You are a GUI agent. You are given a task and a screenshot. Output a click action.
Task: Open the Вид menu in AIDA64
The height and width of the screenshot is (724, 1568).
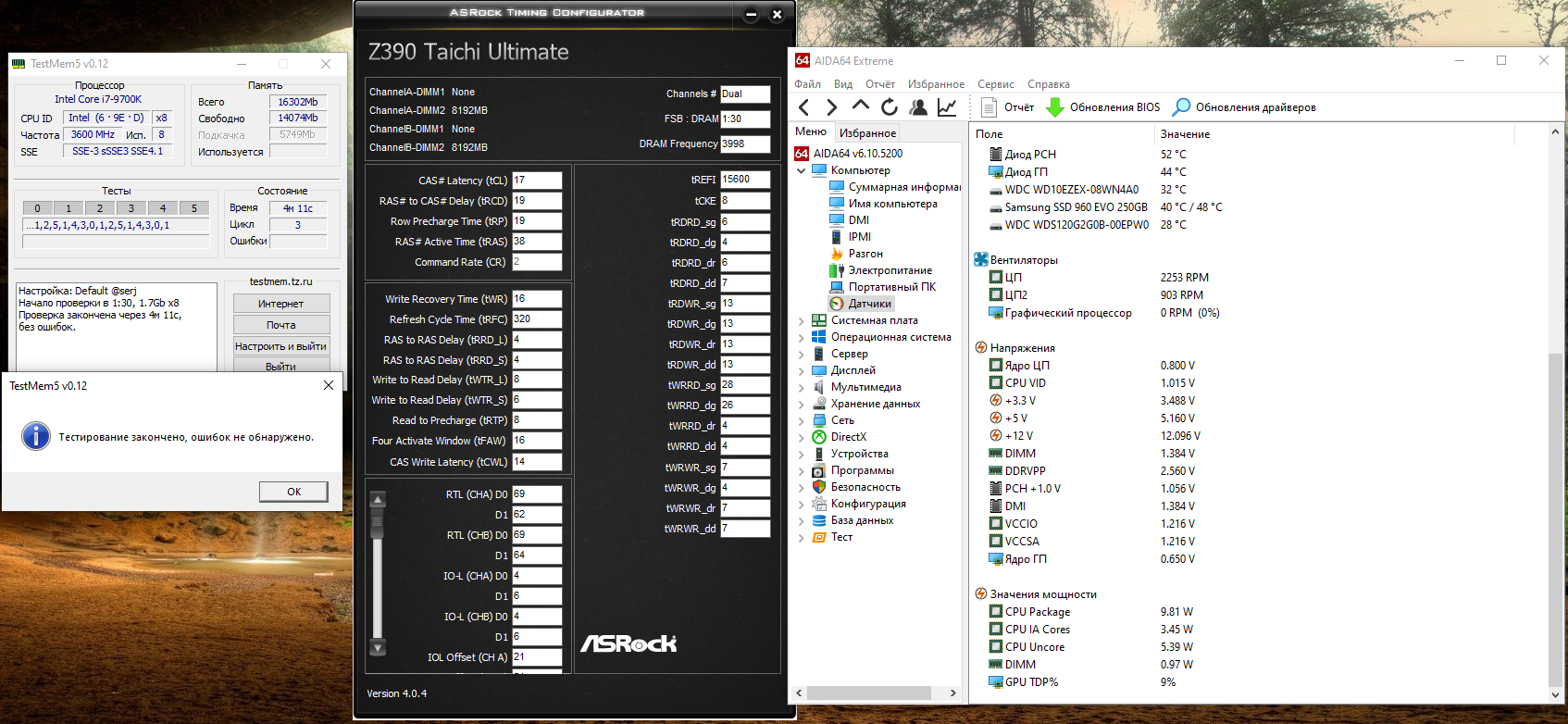click(843, 84)
